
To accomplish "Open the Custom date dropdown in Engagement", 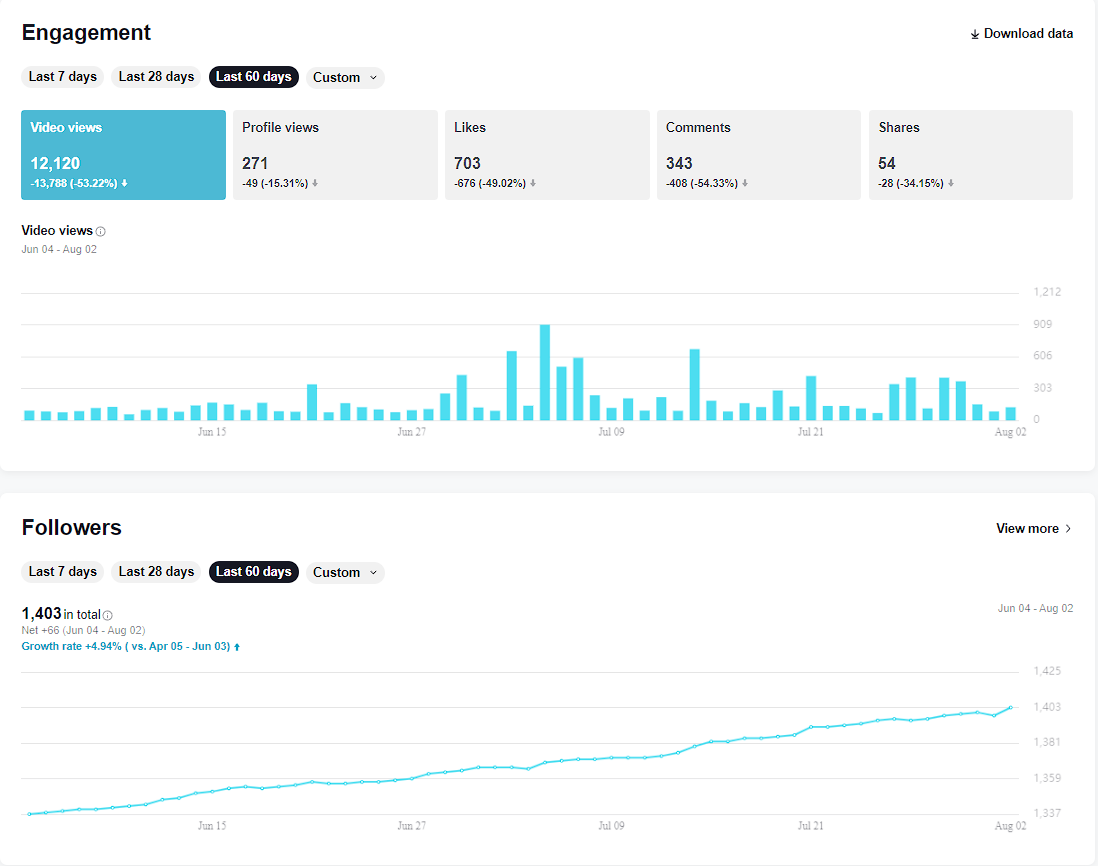I will [345, 78].
